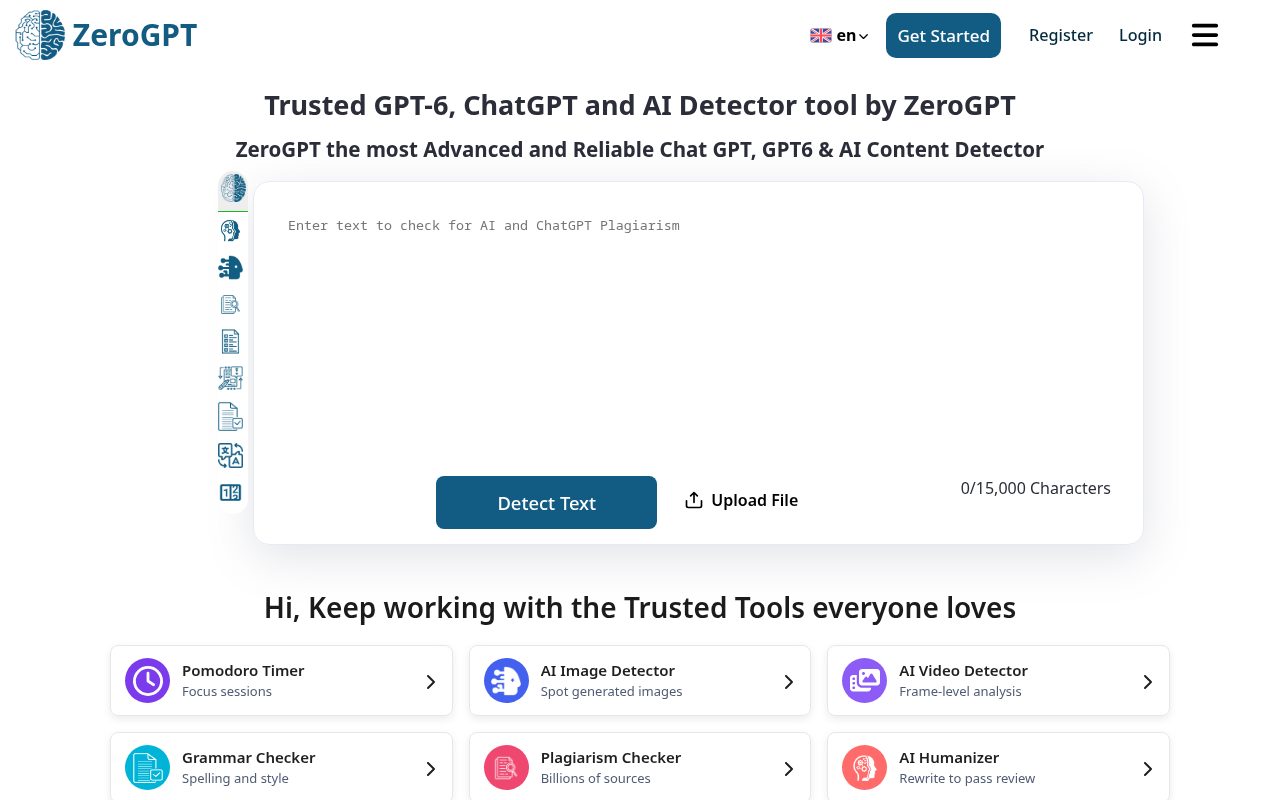Open the en language dropdown
1280x800 pixels.
pos(839,36)
